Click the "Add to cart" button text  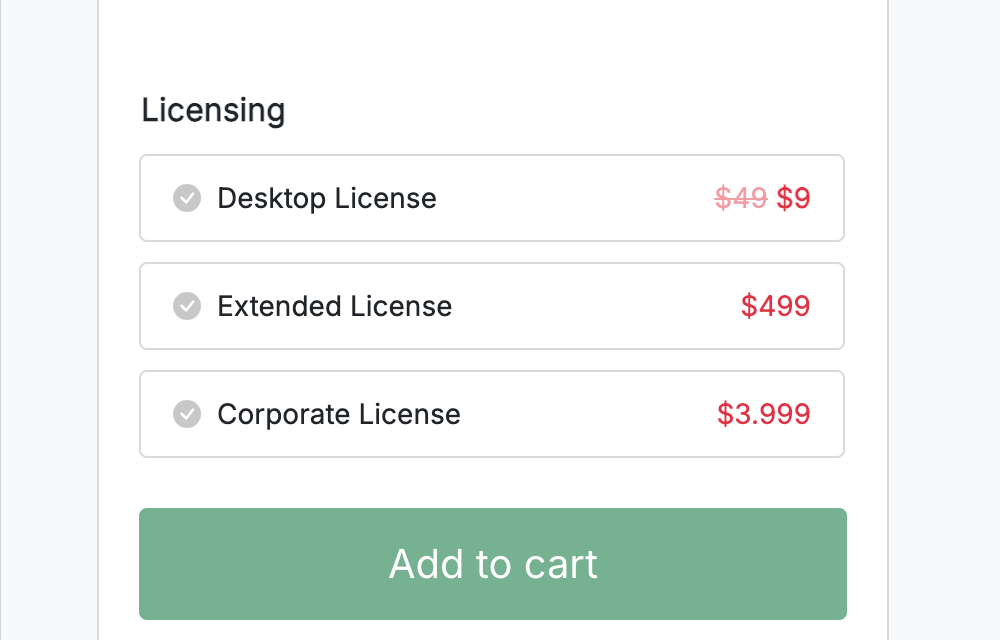[493, 564]
